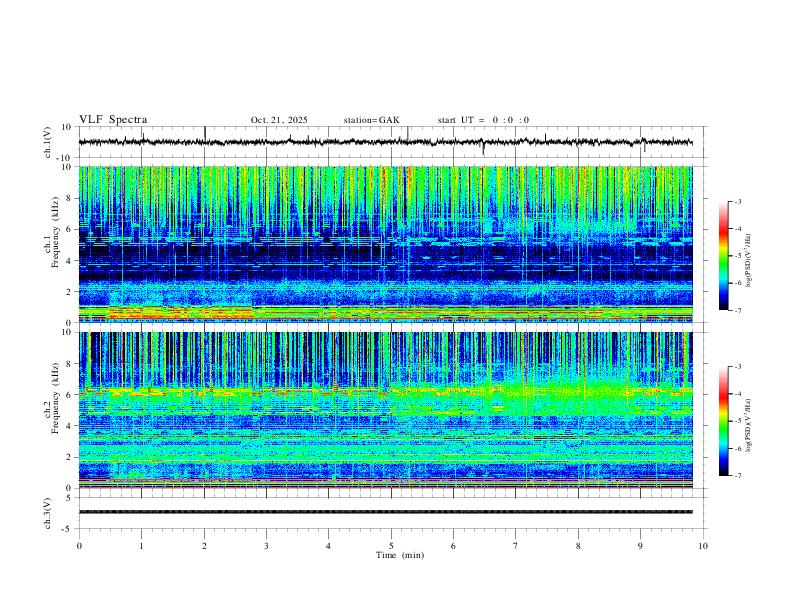Click the "8" kHz tick of ch.1 spectrogram

[69, 198]
